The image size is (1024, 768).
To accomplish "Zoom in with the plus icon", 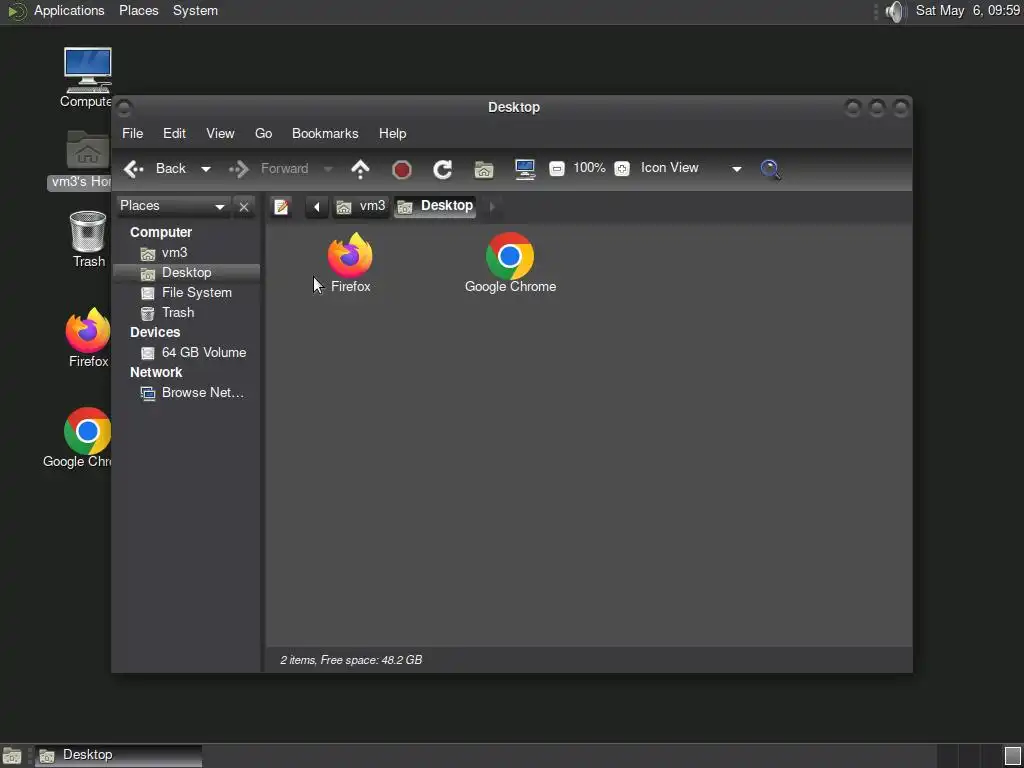I will [x=622, y=169].
